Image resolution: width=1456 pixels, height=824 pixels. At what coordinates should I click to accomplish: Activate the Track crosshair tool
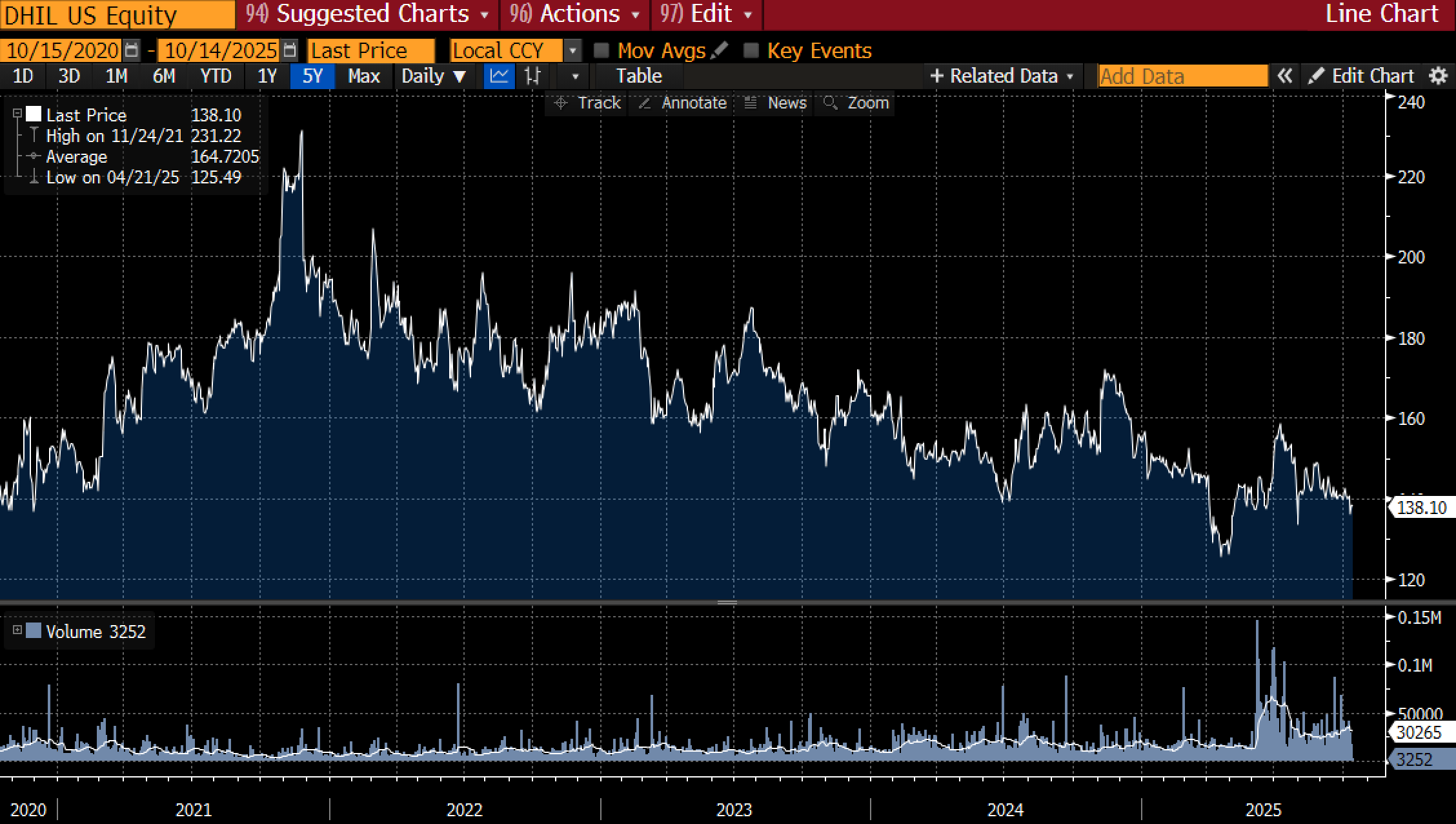click(x=587, y=103)
